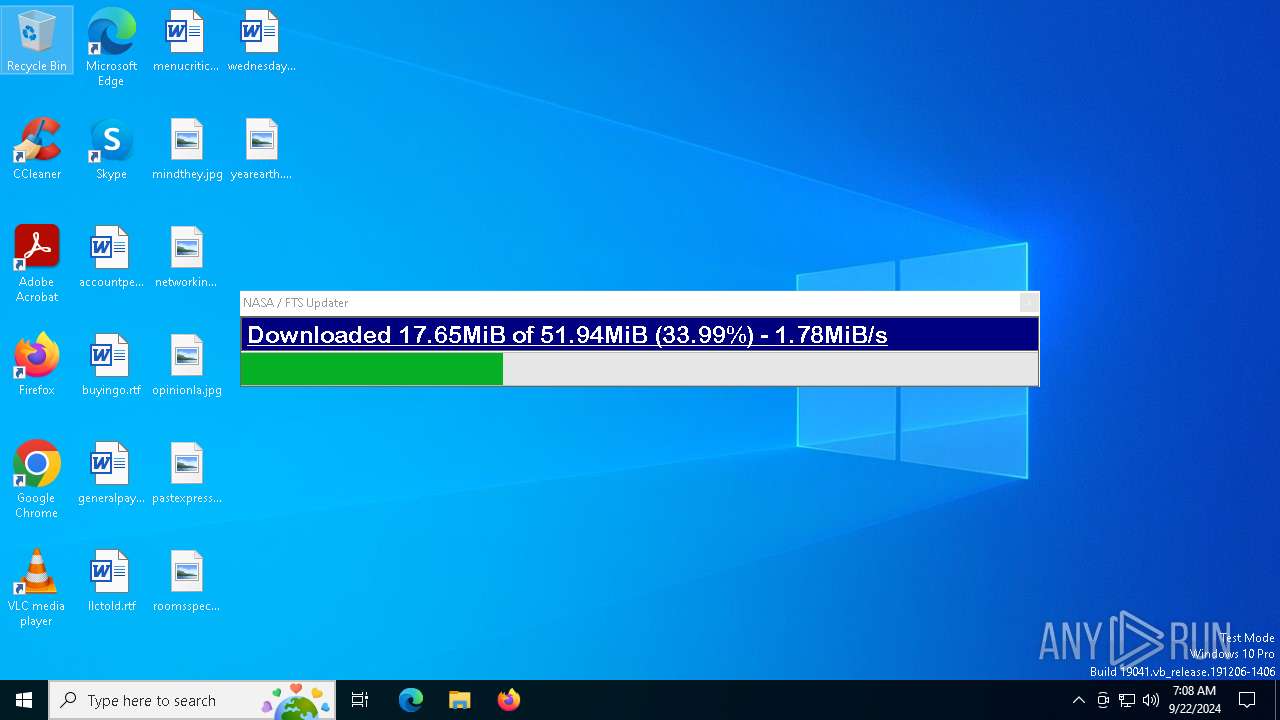Select the Google Chrome desktop shortcut

click(37, 479)
